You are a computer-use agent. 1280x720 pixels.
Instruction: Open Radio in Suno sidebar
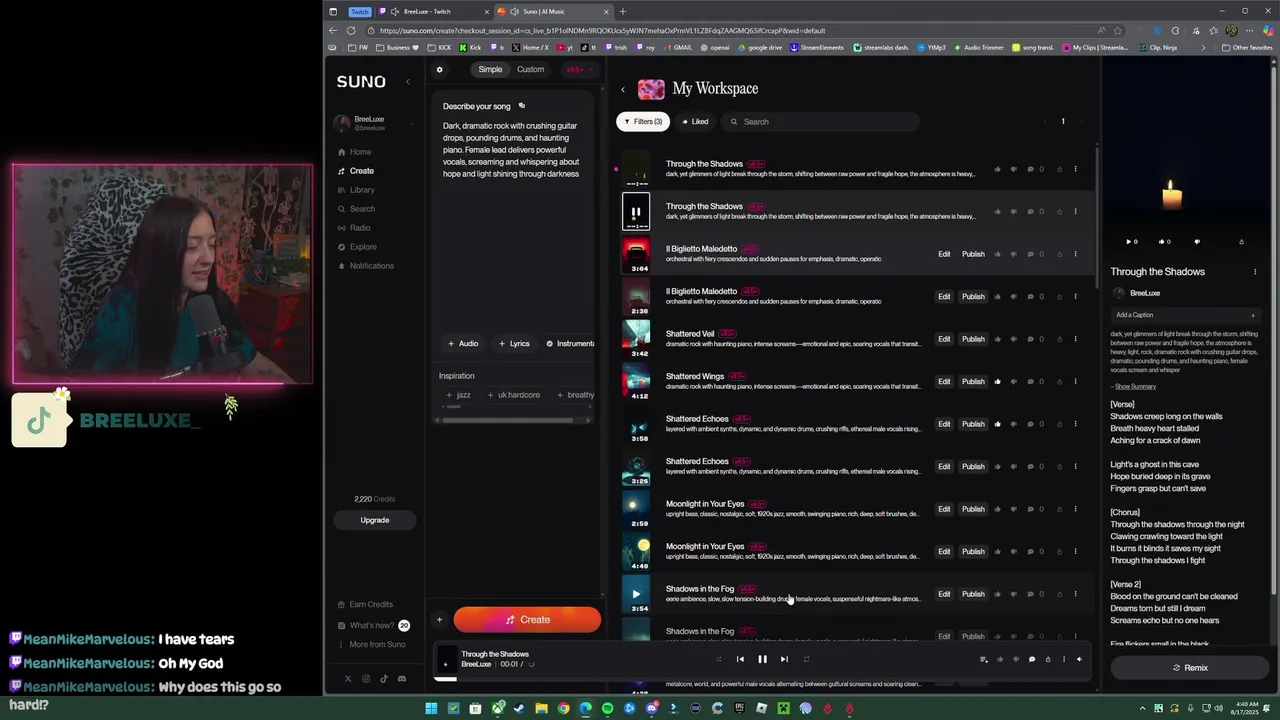pos(355,228)
